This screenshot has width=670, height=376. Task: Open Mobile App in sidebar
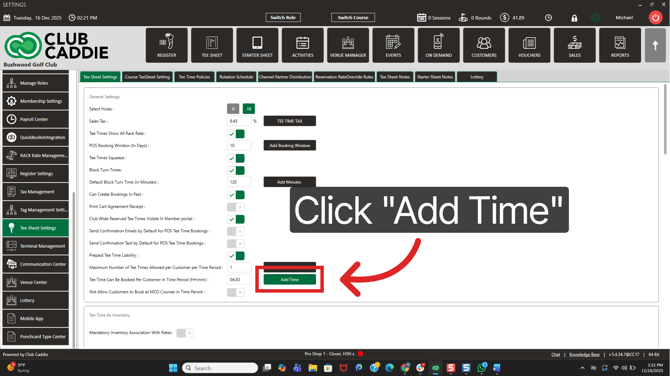pos(35,318)
